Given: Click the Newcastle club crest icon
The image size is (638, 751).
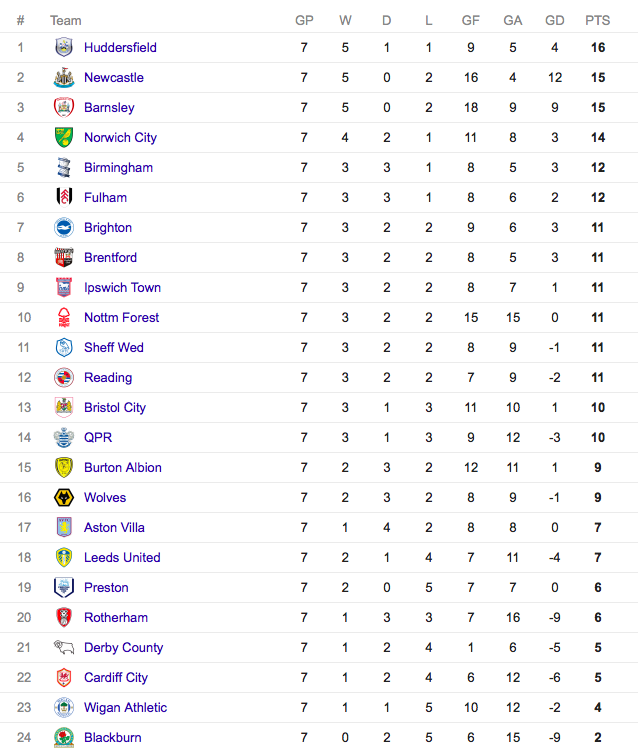Looking at the screenshot, I should pos(64,78).
